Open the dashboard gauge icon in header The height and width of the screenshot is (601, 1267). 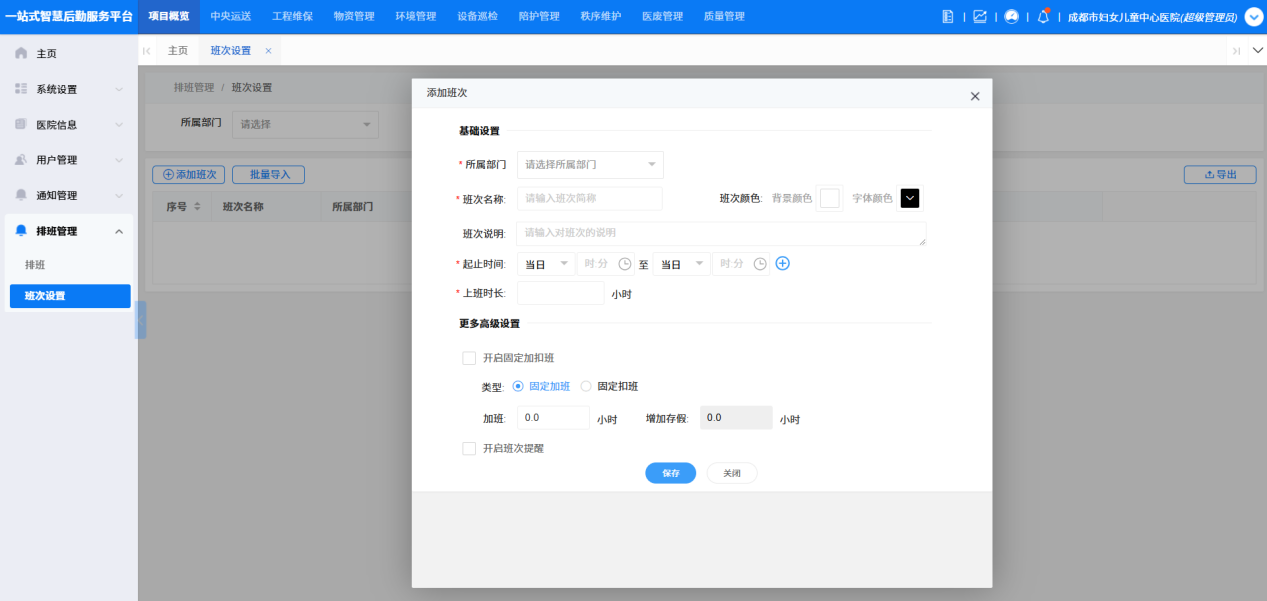pyautogui.click(x=1012, y=16)
